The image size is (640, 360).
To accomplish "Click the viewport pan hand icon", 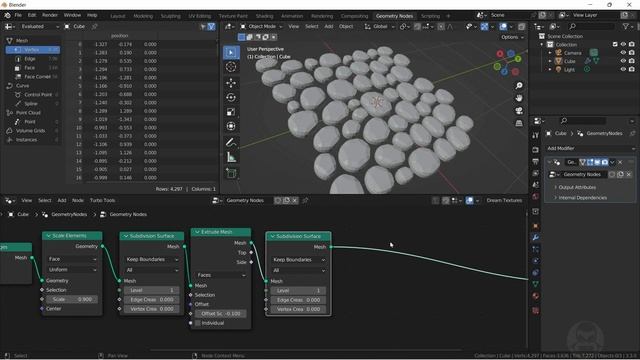I will [519, 98].
